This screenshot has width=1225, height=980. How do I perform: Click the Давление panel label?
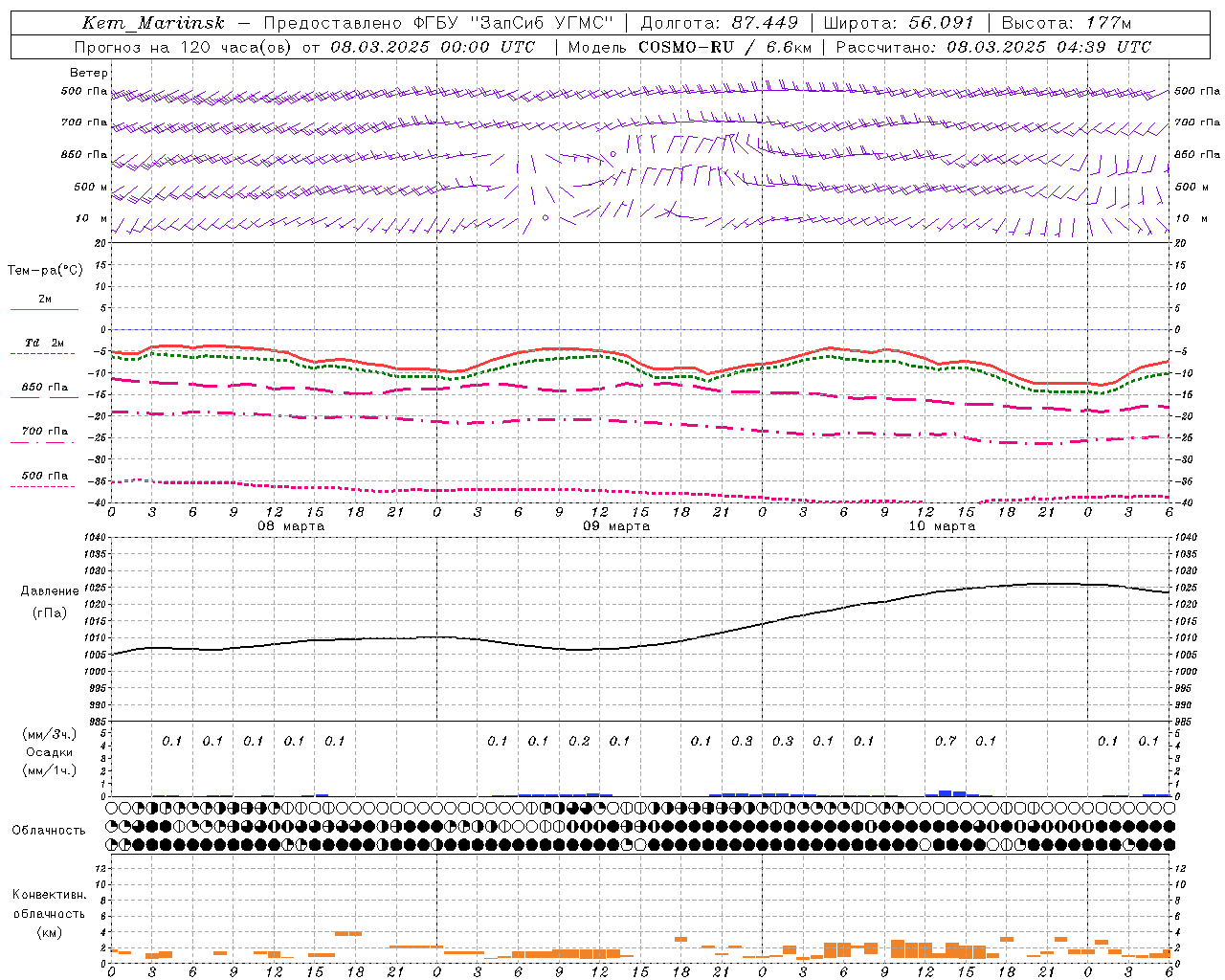tap(50, 591)
